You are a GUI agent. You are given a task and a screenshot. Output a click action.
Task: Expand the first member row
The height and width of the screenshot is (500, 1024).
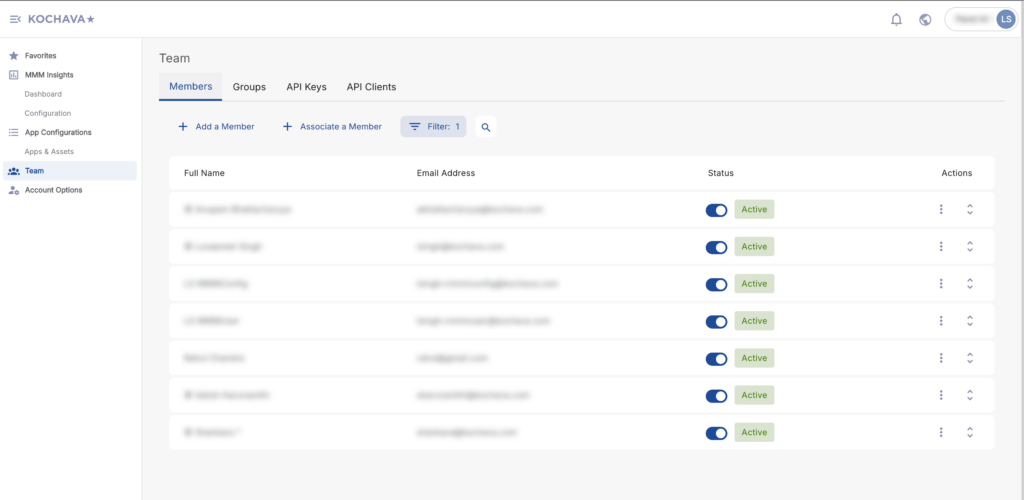pyautogui.click(x=970, y=210)
